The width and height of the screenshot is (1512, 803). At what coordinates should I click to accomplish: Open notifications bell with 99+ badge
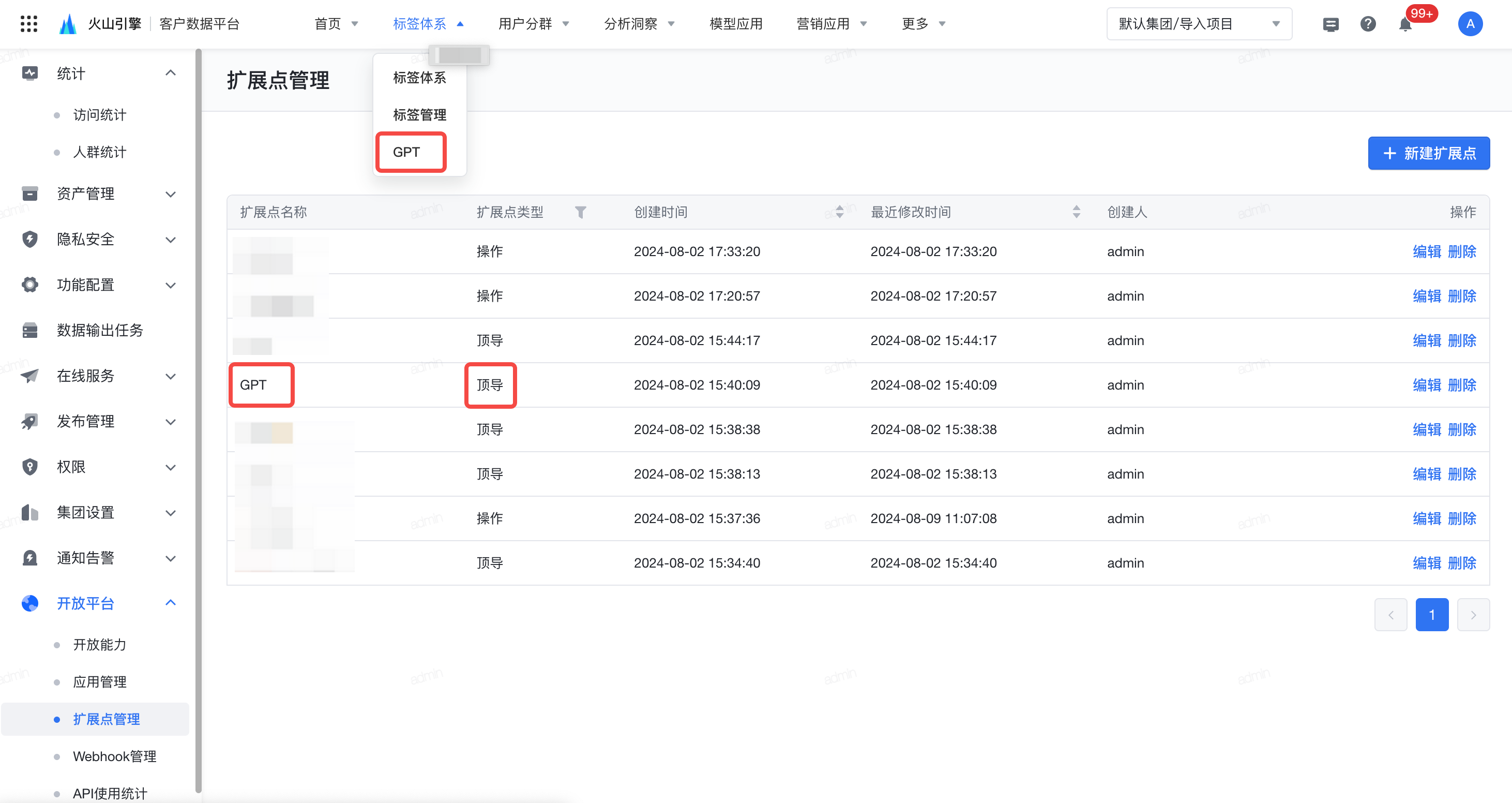click(x=1405, y=24)
